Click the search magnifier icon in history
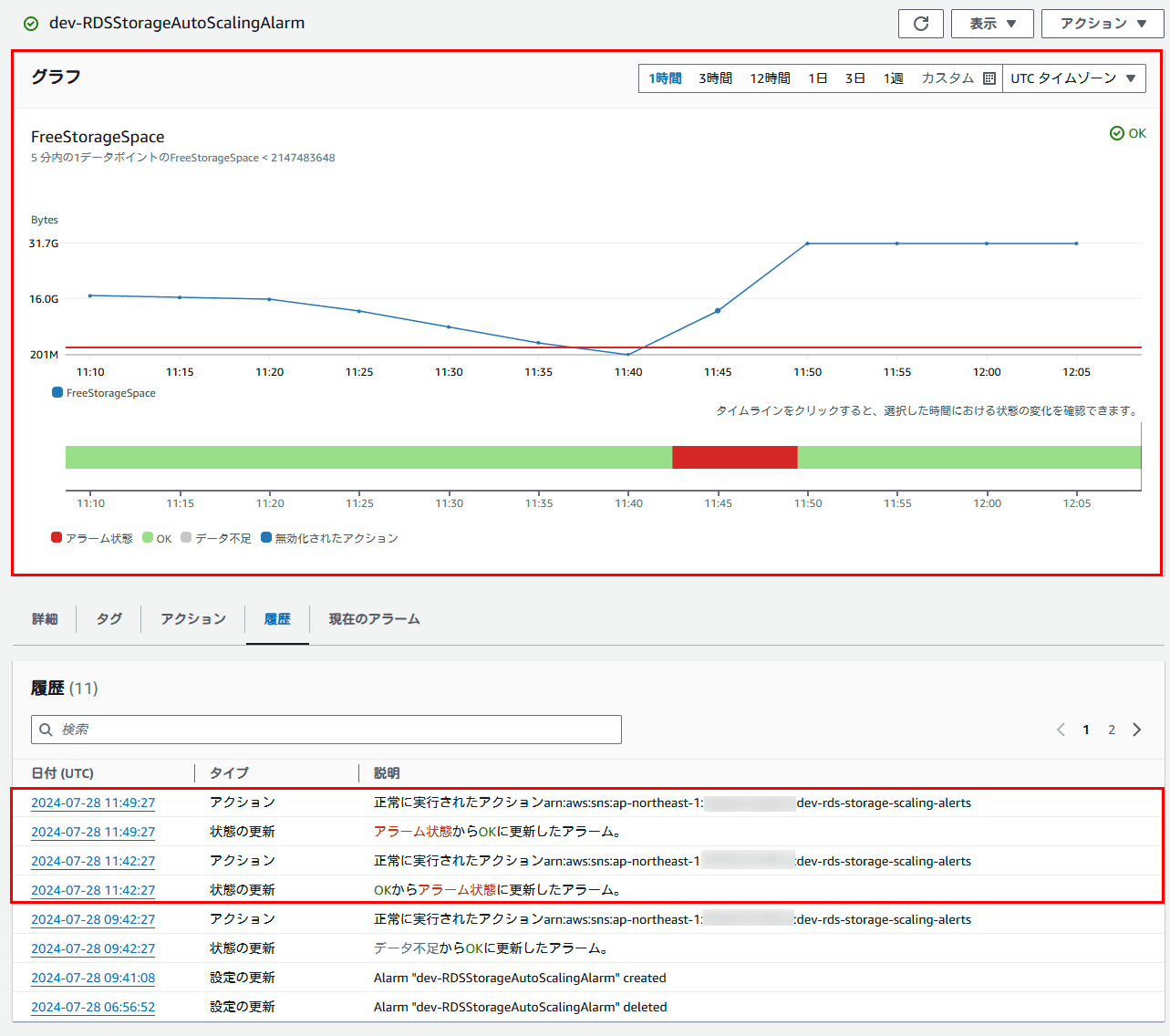 (x=46, y=730)
